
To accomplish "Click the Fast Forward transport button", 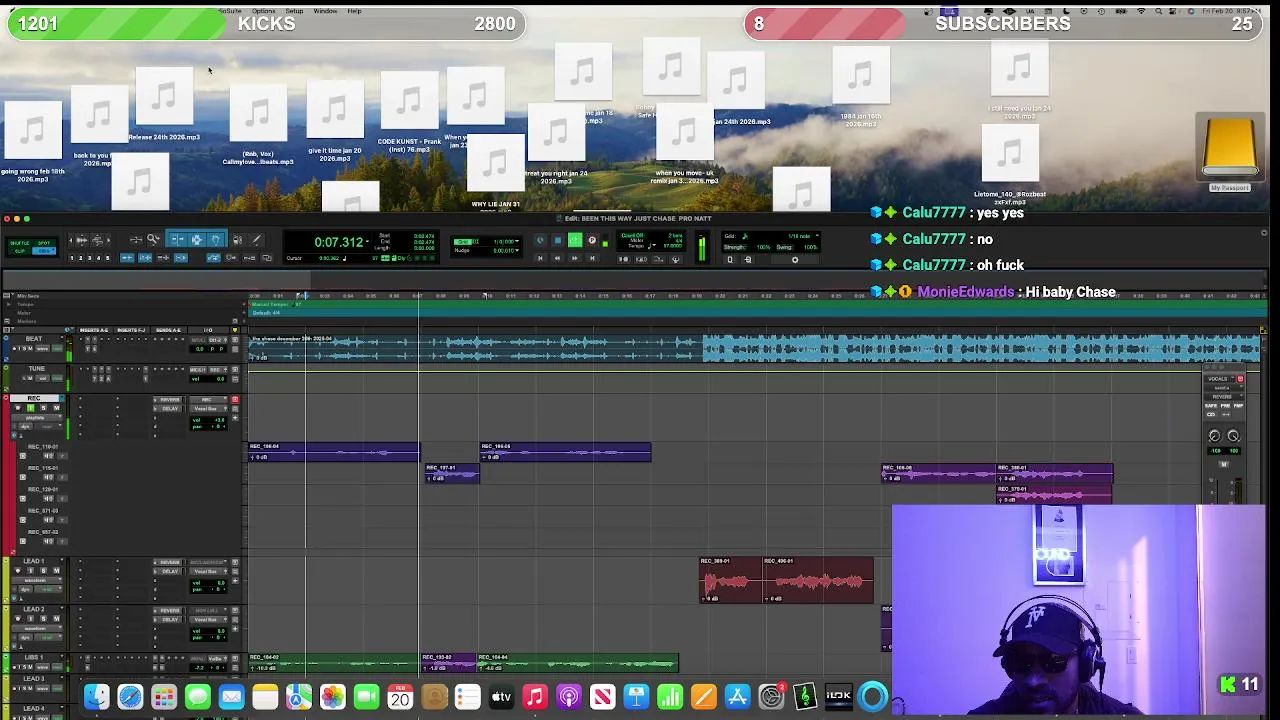I will [x=575, y=258].
